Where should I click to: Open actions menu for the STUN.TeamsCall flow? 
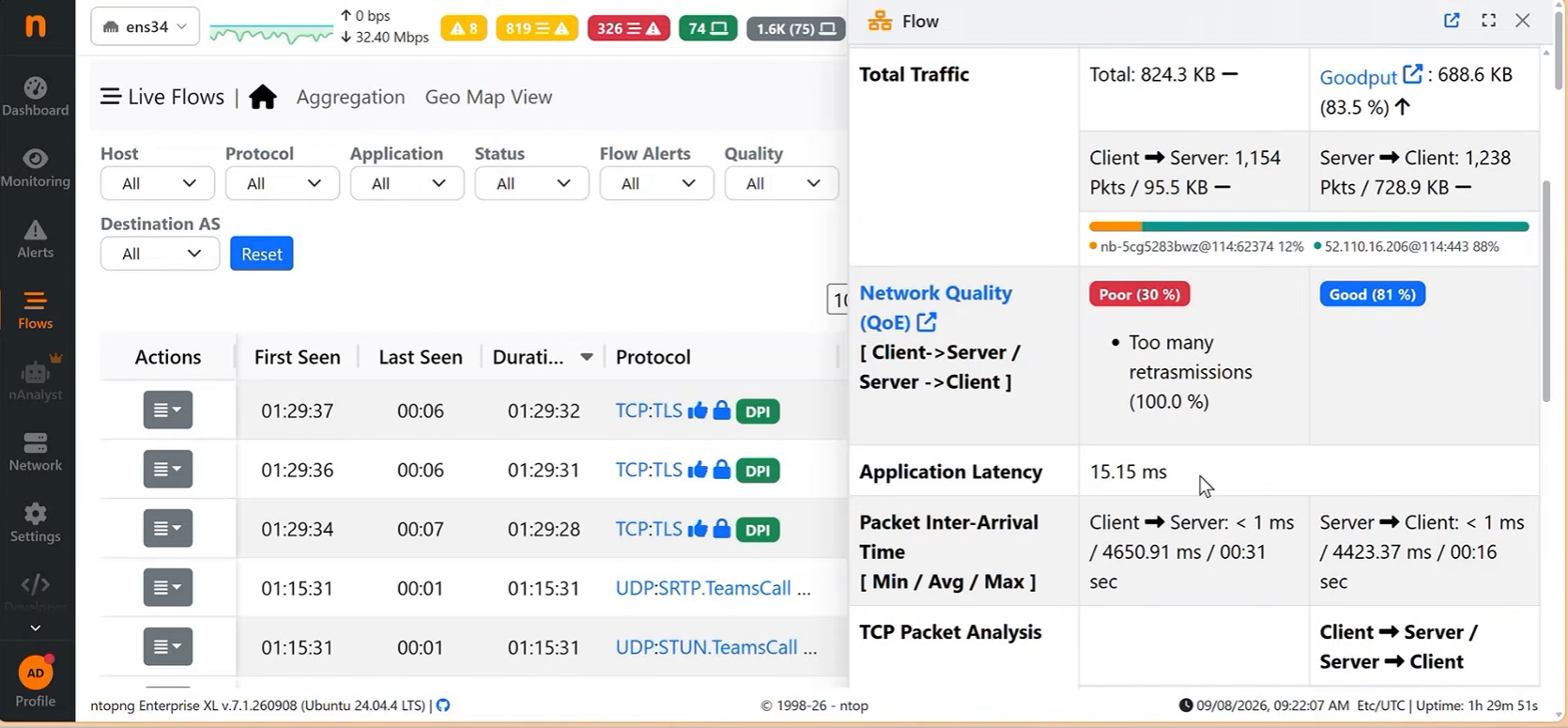pos(168,647)
